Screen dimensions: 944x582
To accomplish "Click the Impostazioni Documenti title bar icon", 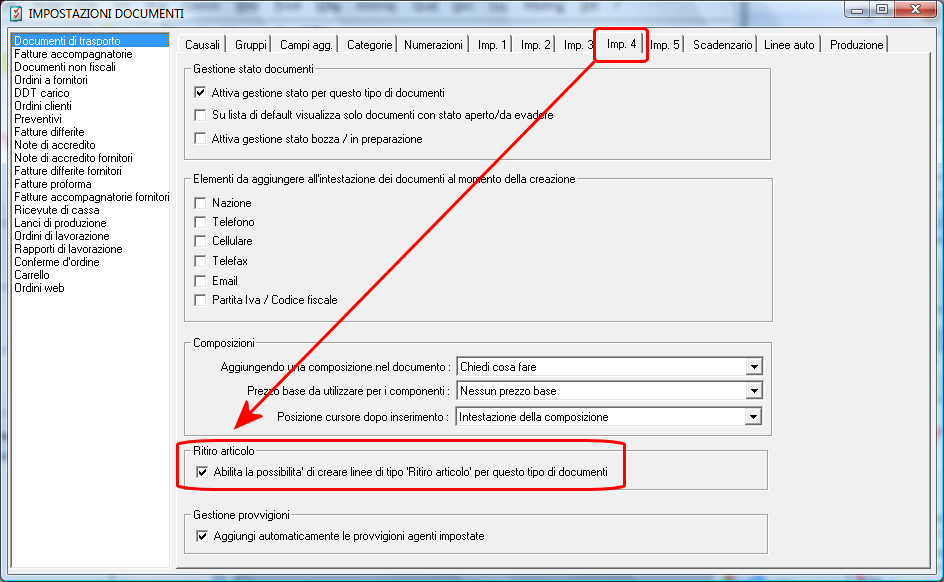I will pyautogui.click(x=16, y=13).
